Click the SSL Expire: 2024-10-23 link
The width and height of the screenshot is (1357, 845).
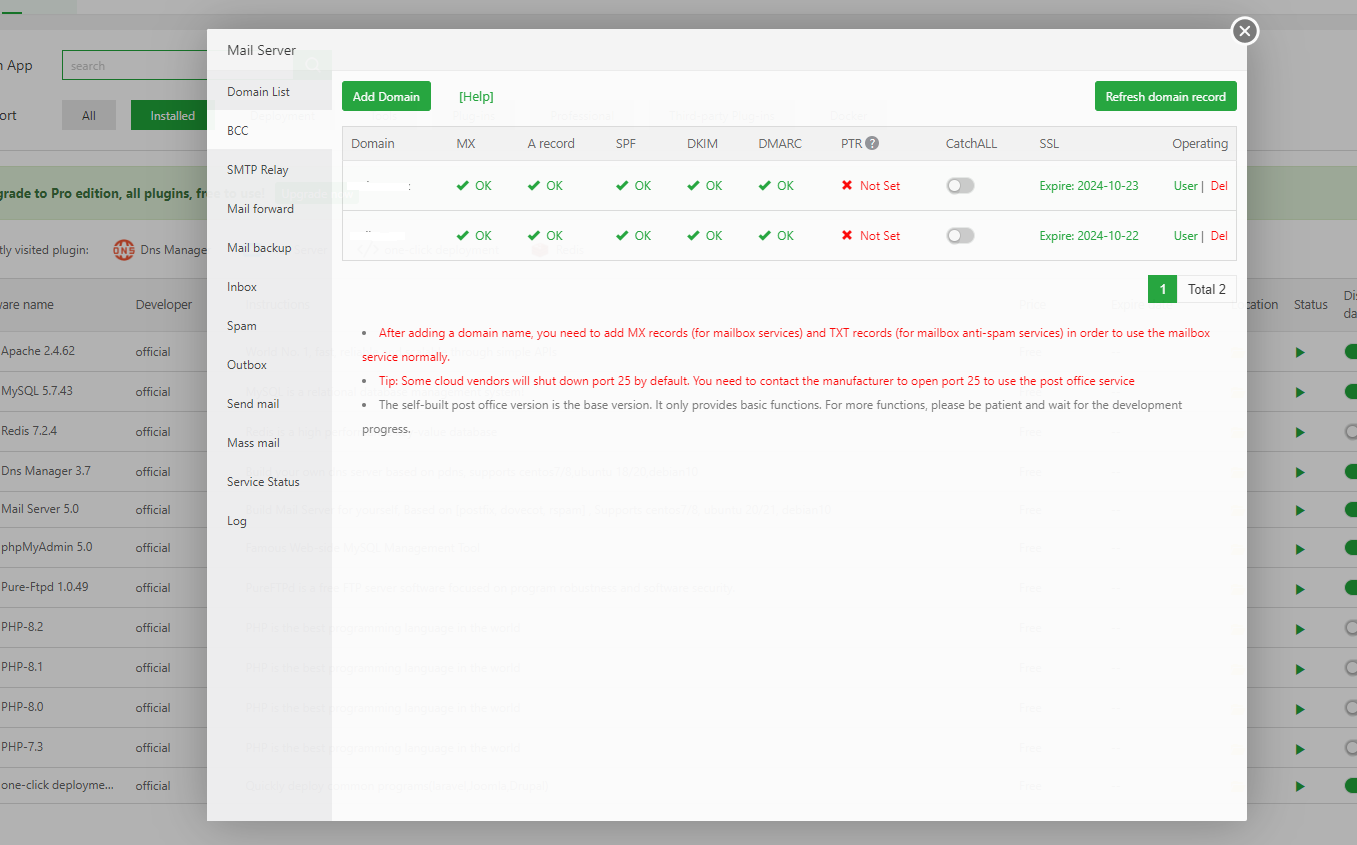click(1089, 186)
